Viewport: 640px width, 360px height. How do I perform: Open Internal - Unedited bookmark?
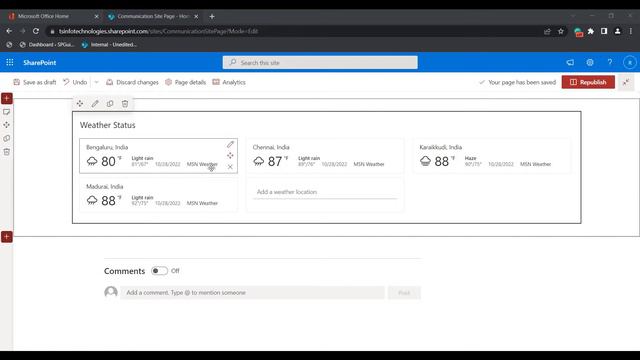109,44
